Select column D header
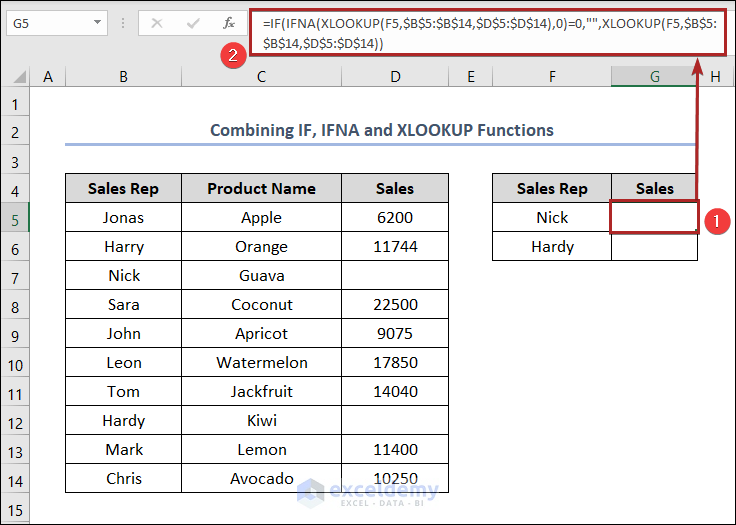 pos(395,76)
